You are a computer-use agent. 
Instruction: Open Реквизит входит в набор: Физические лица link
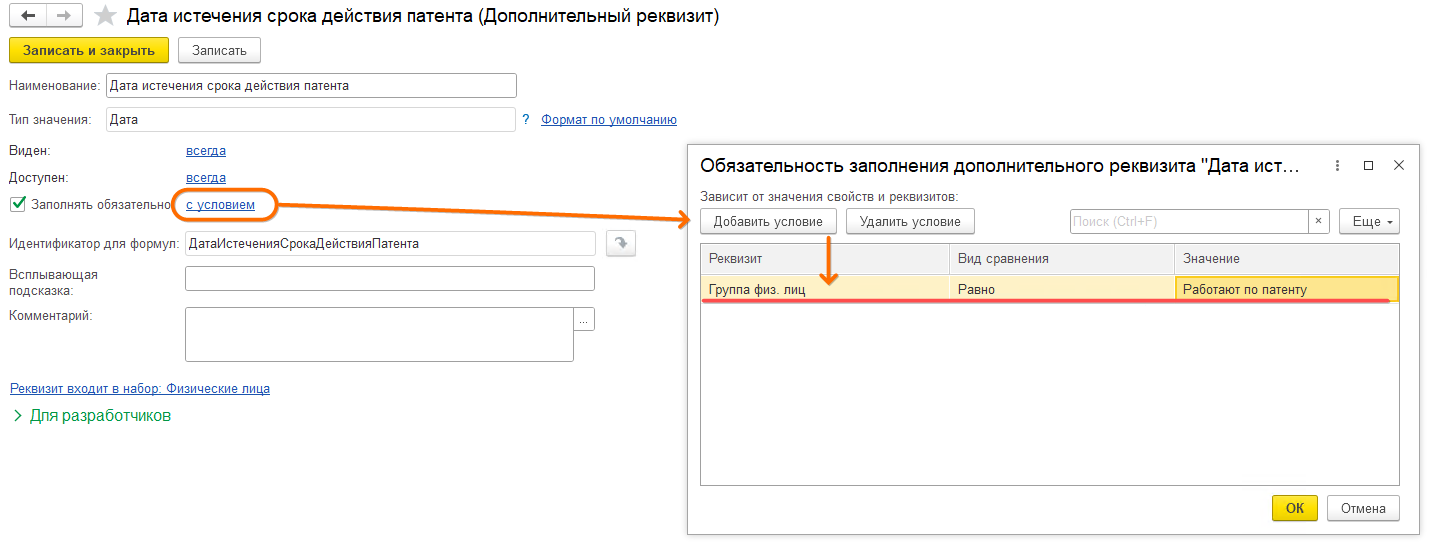[140, 388]
